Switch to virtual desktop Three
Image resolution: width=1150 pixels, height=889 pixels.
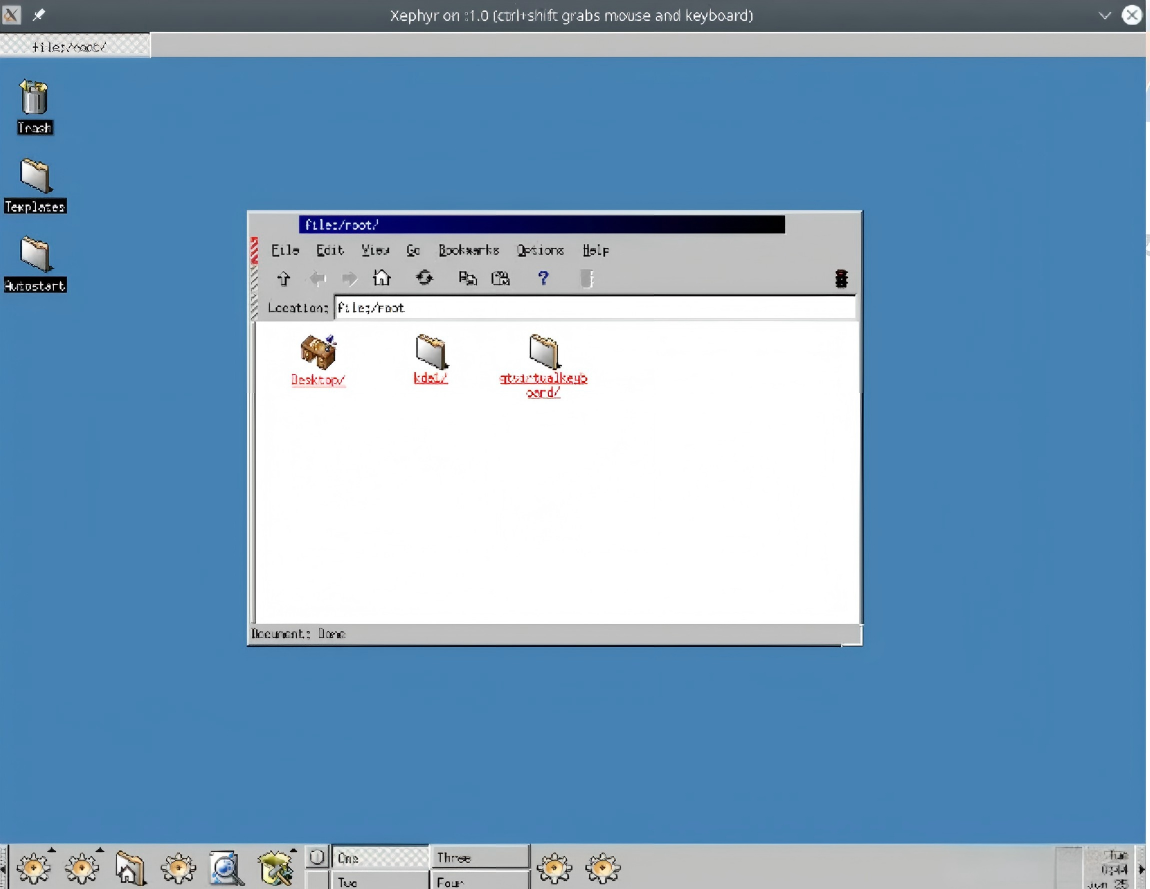(x=479, y=857)
